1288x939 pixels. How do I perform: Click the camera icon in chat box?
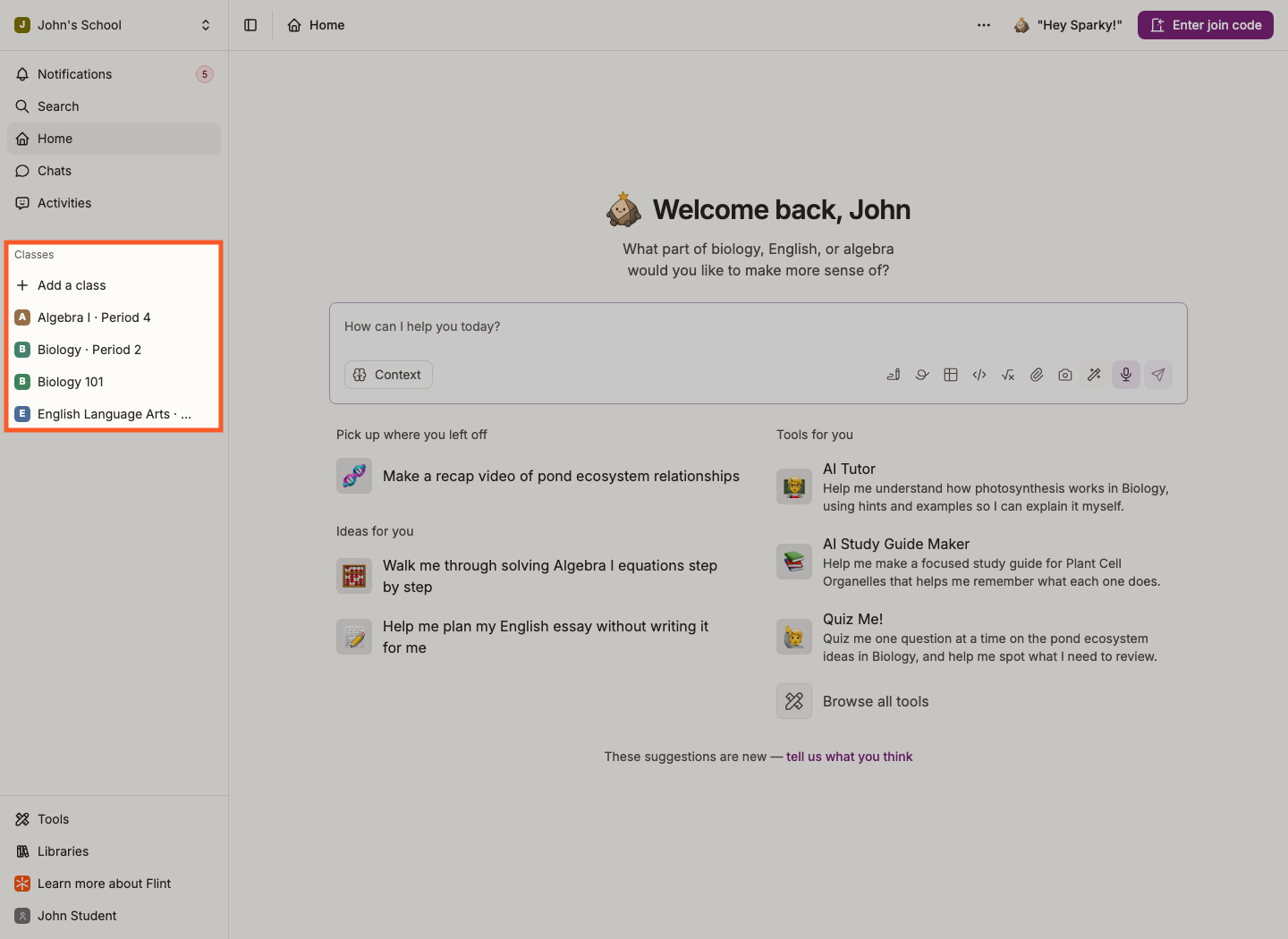click(1065, 375)
